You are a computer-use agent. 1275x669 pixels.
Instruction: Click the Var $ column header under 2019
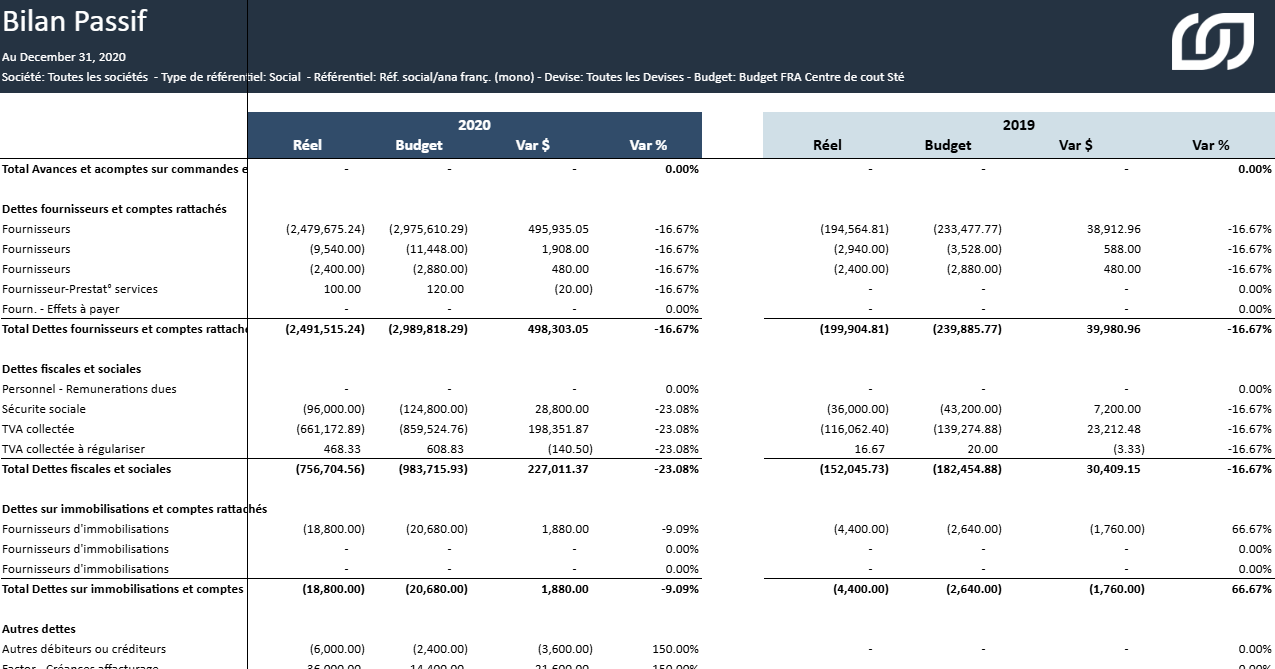coord(1076,146)
